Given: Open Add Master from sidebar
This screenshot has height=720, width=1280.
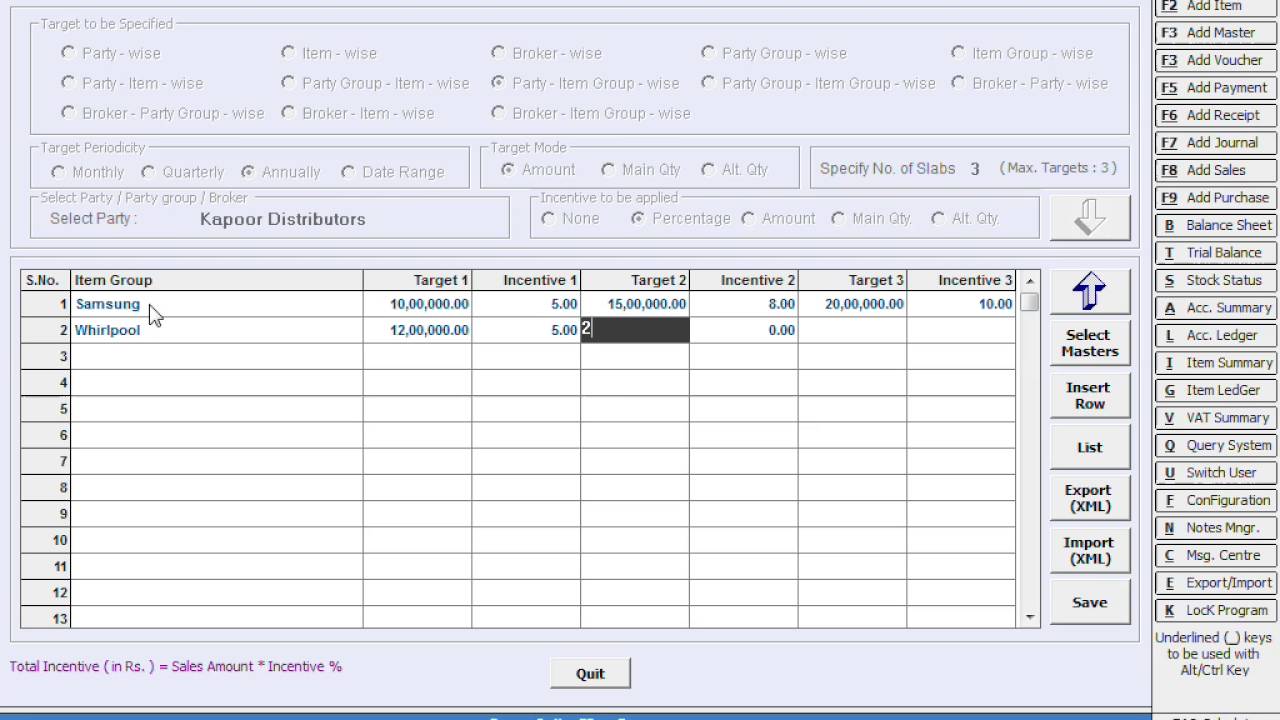Looking at the screenshot, I should click(1215, 33).
